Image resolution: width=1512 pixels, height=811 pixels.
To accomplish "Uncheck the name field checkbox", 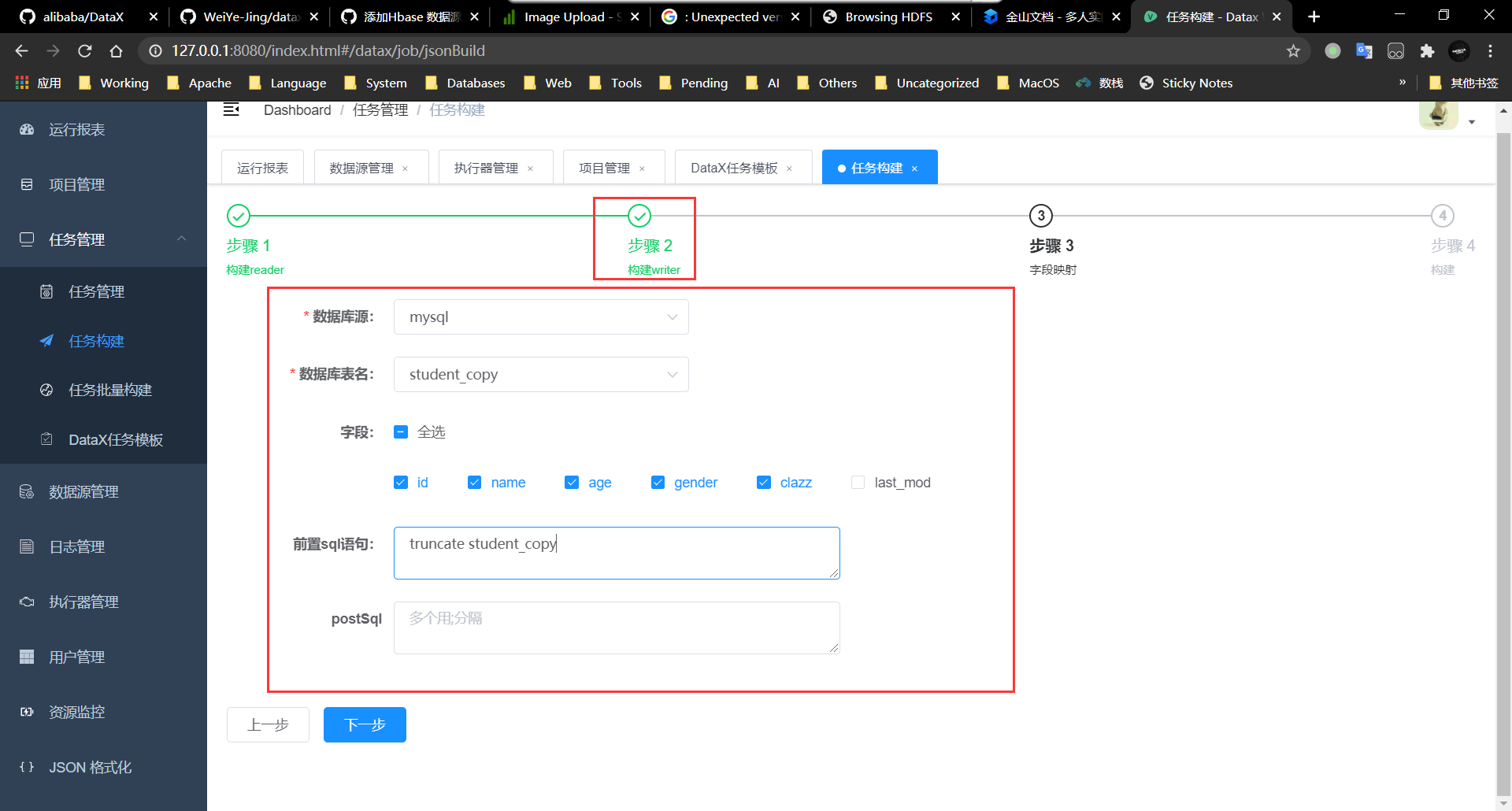I will (474, 482).
